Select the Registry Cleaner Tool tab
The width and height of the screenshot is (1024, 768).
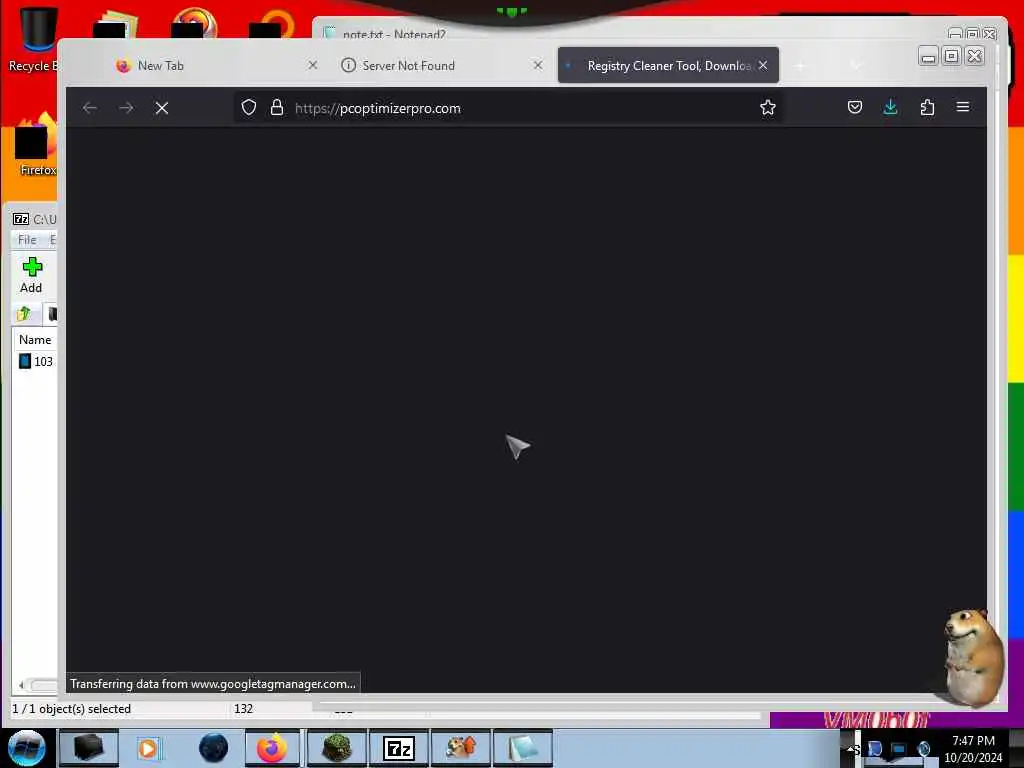(x=668, y=65)
